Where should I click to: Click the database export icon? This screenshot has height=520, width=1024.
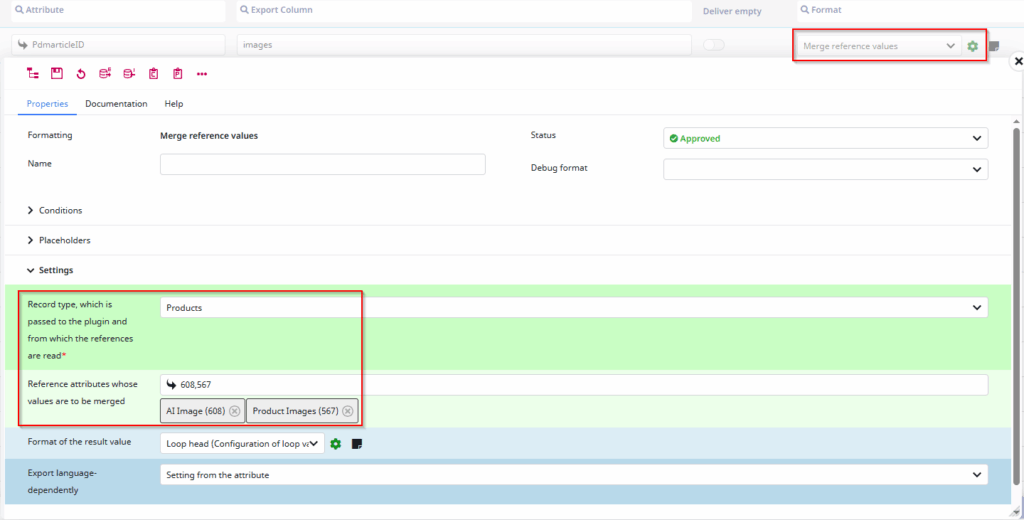coord(104,74)
